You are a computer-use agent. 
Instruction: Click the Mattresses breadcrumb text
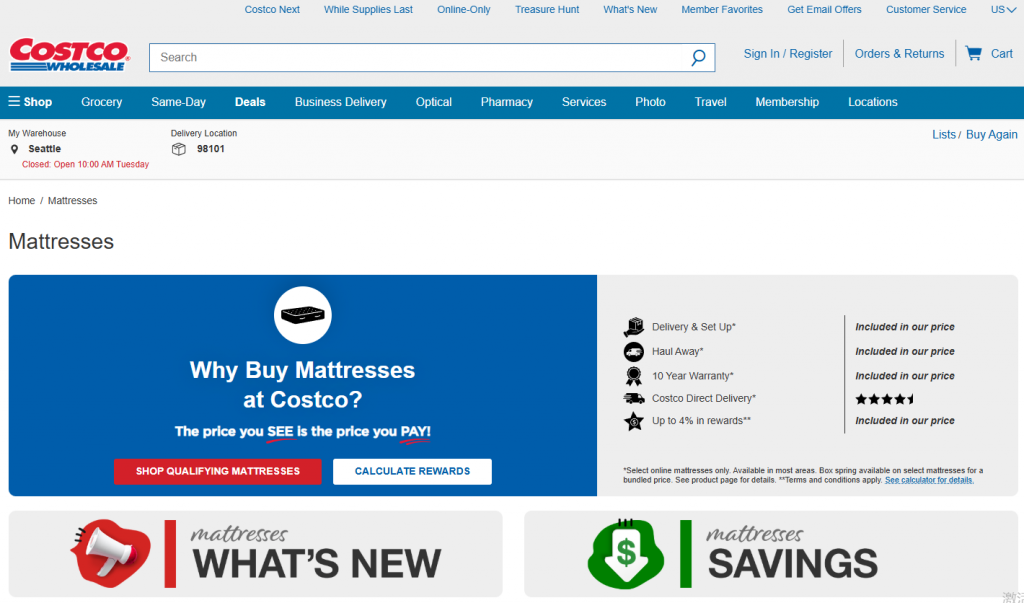tap(72, 201)
